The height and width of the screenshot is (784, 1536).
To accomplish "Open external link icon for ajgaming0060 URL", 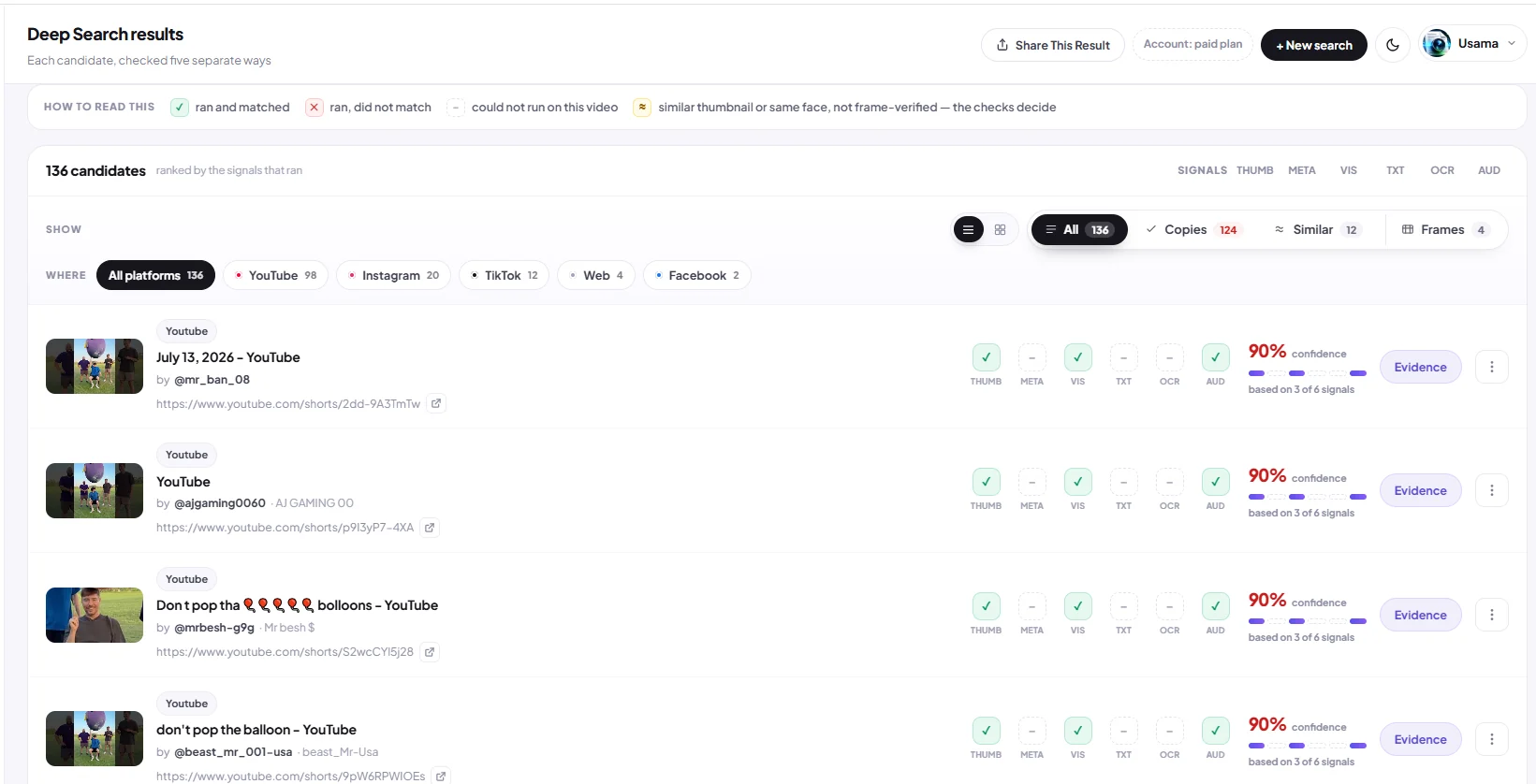I will pyautogui.click(x=430, y=528).
